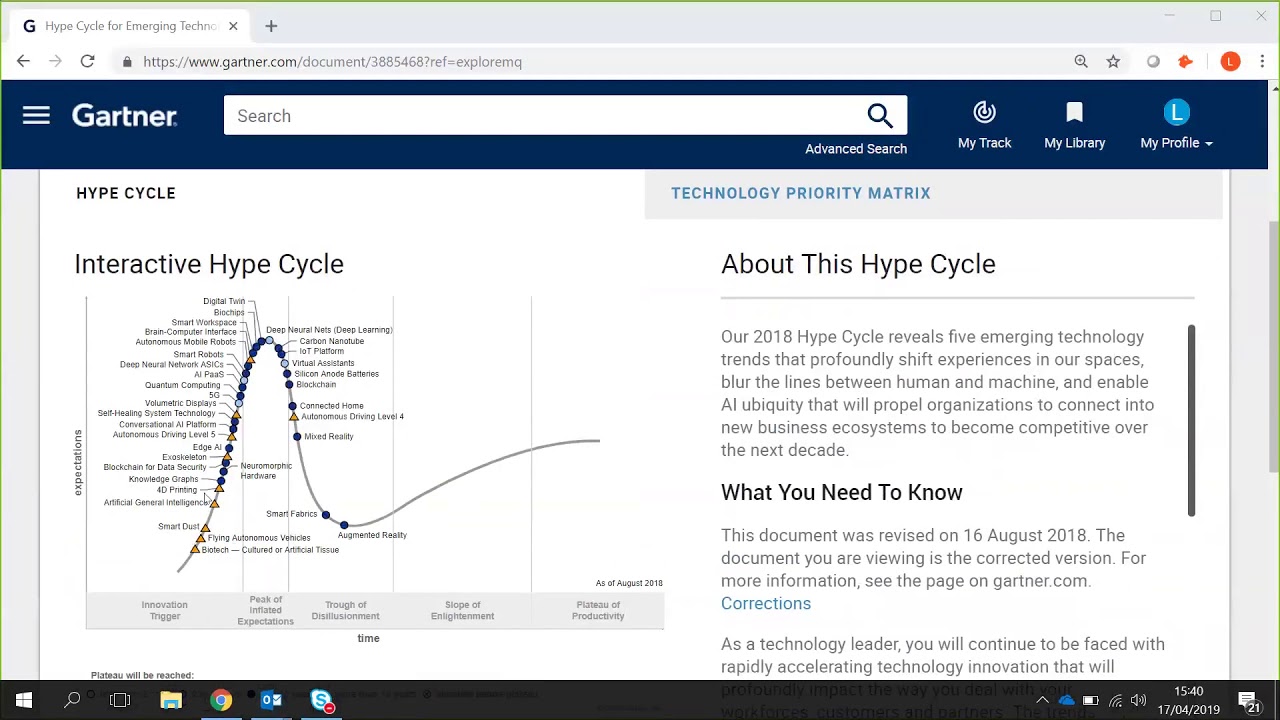The width and height of the screenshot is (1280, 720).
Task: Select the Blockchain marker on curve
Action: (x=288, y=385)
